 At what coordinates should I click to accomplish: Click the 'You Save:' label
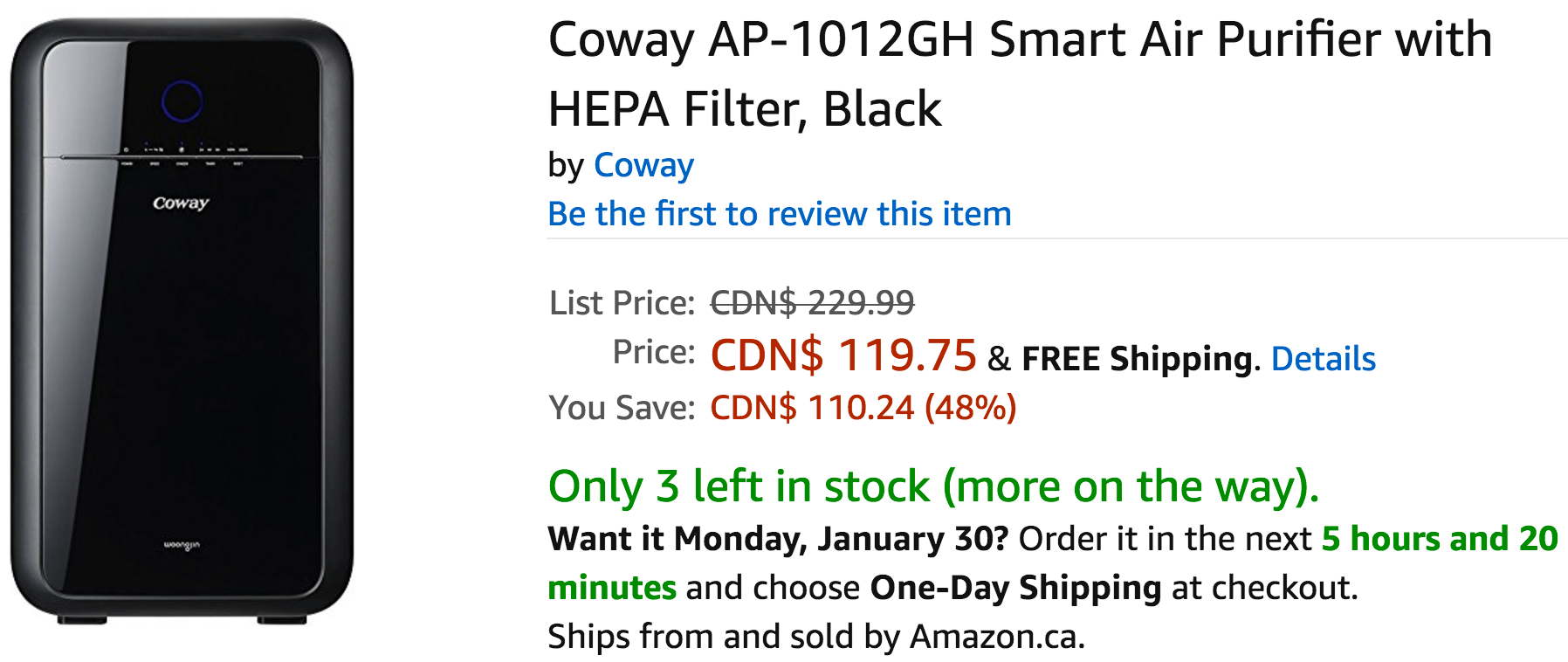tap(622, 408)
